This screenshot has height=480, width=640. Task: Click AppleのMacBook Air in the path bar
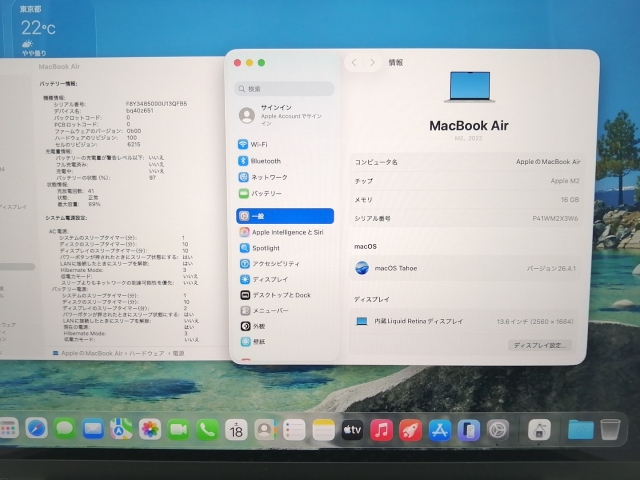[x=92, y=353]
